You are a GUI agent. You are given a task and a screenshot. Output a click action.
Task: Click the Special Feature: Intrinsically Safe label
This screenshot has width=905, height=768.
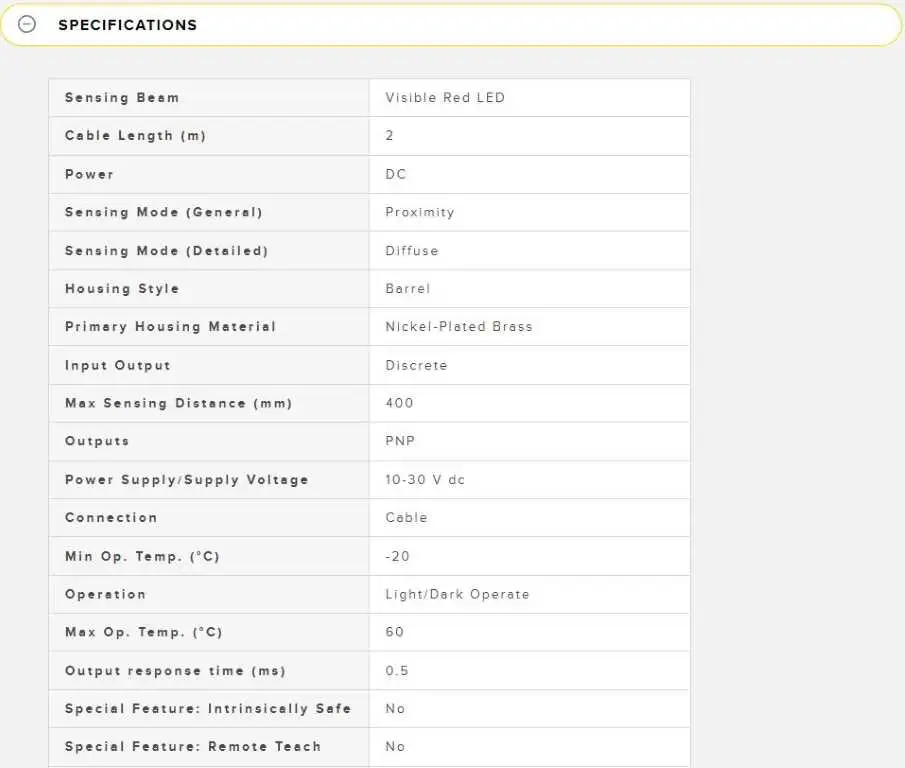(208, 709)
